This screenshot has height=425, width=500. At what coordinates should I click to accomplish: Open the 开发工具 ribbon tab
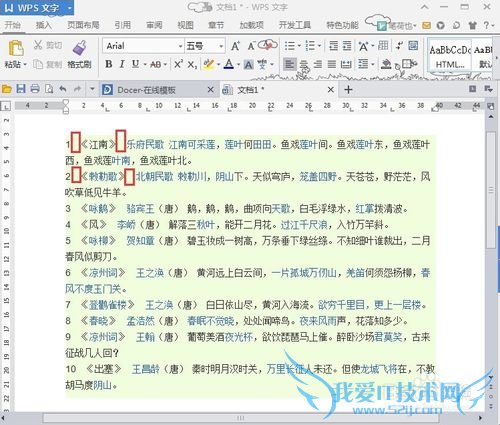coord(295,25)
